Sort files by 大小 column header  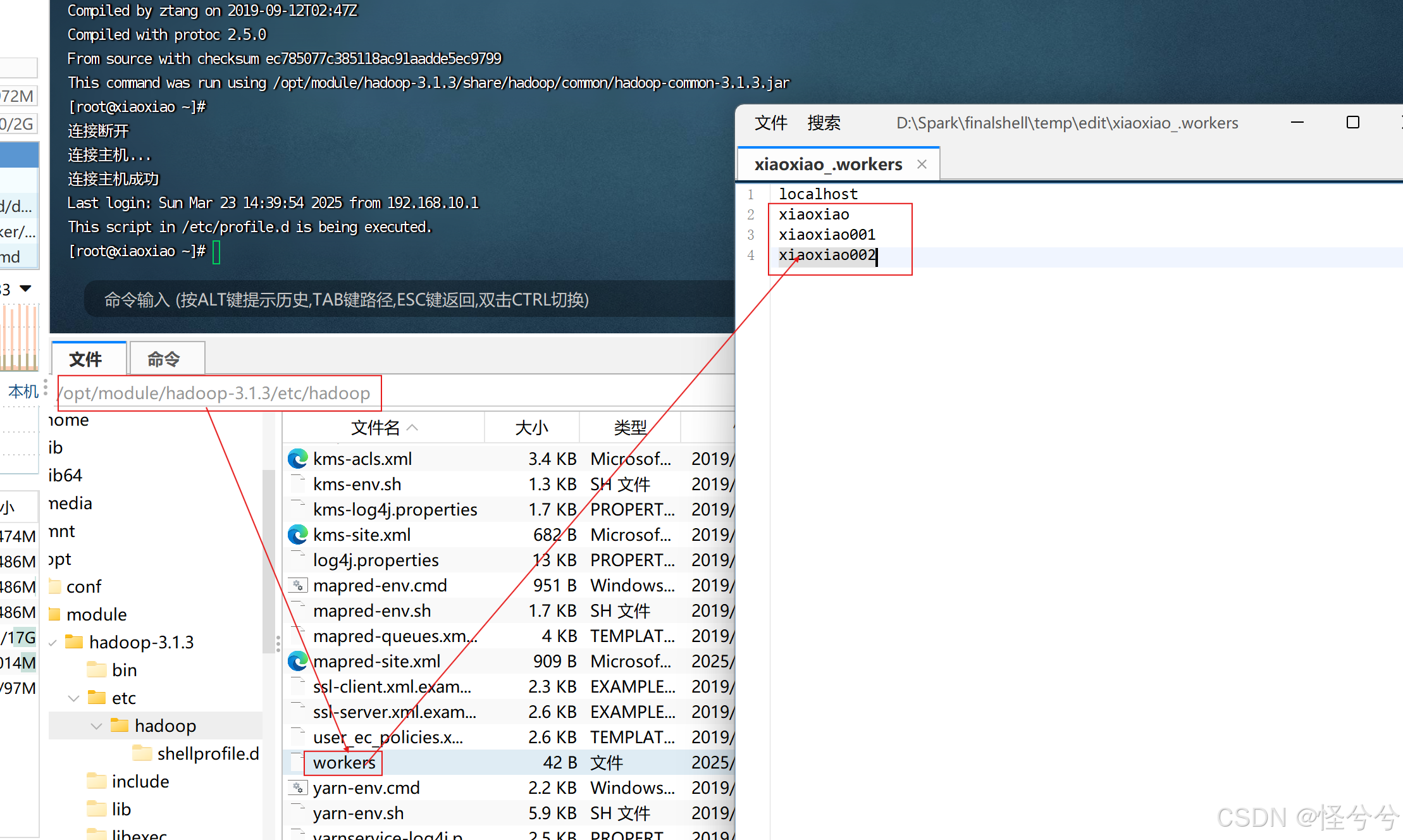click(531, 428)
